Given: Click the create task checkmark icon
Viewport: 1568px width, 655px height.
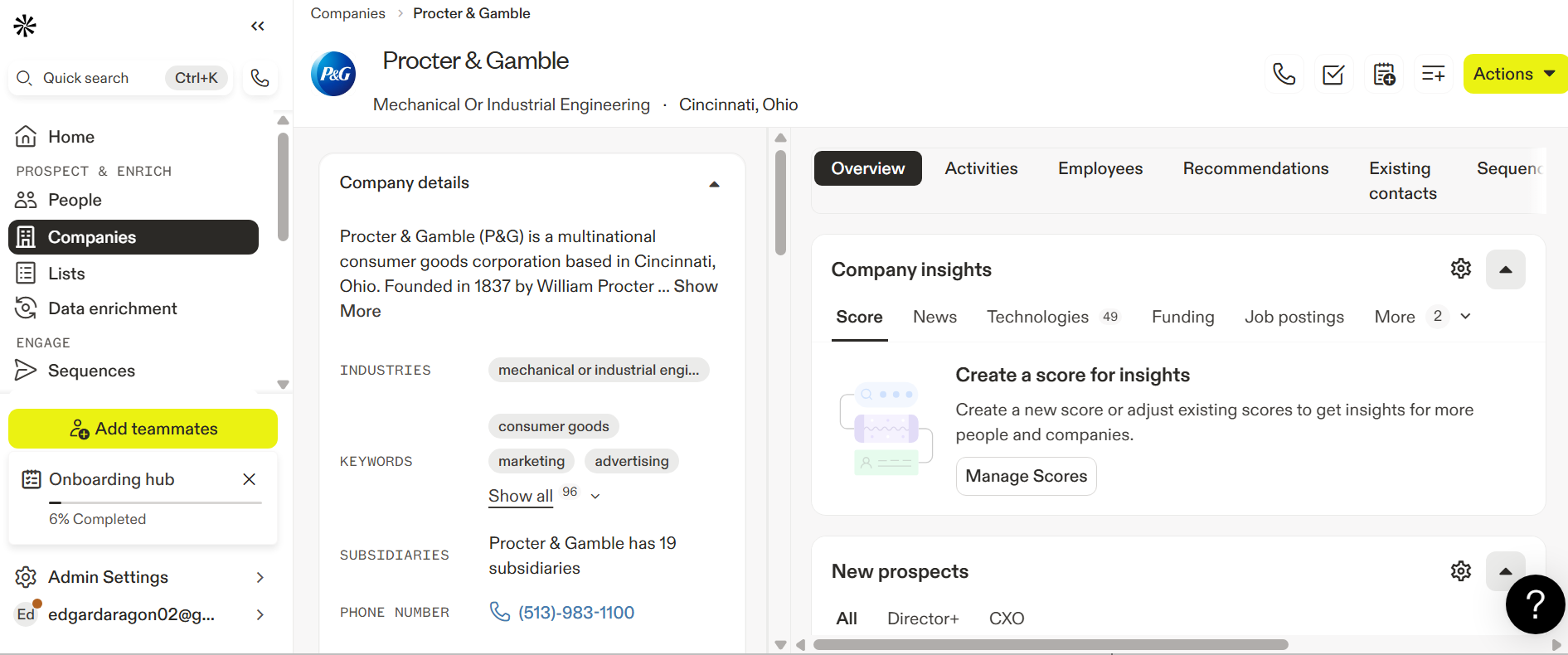Looking at the screenshot, I should click(1333, 75).
